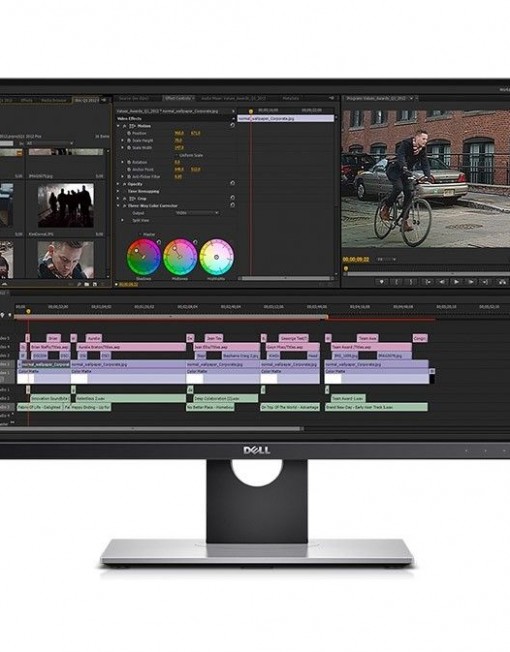Create a new bin in Project panel
Viewport: 510px width, 652px height.
(x=86, y=284)
